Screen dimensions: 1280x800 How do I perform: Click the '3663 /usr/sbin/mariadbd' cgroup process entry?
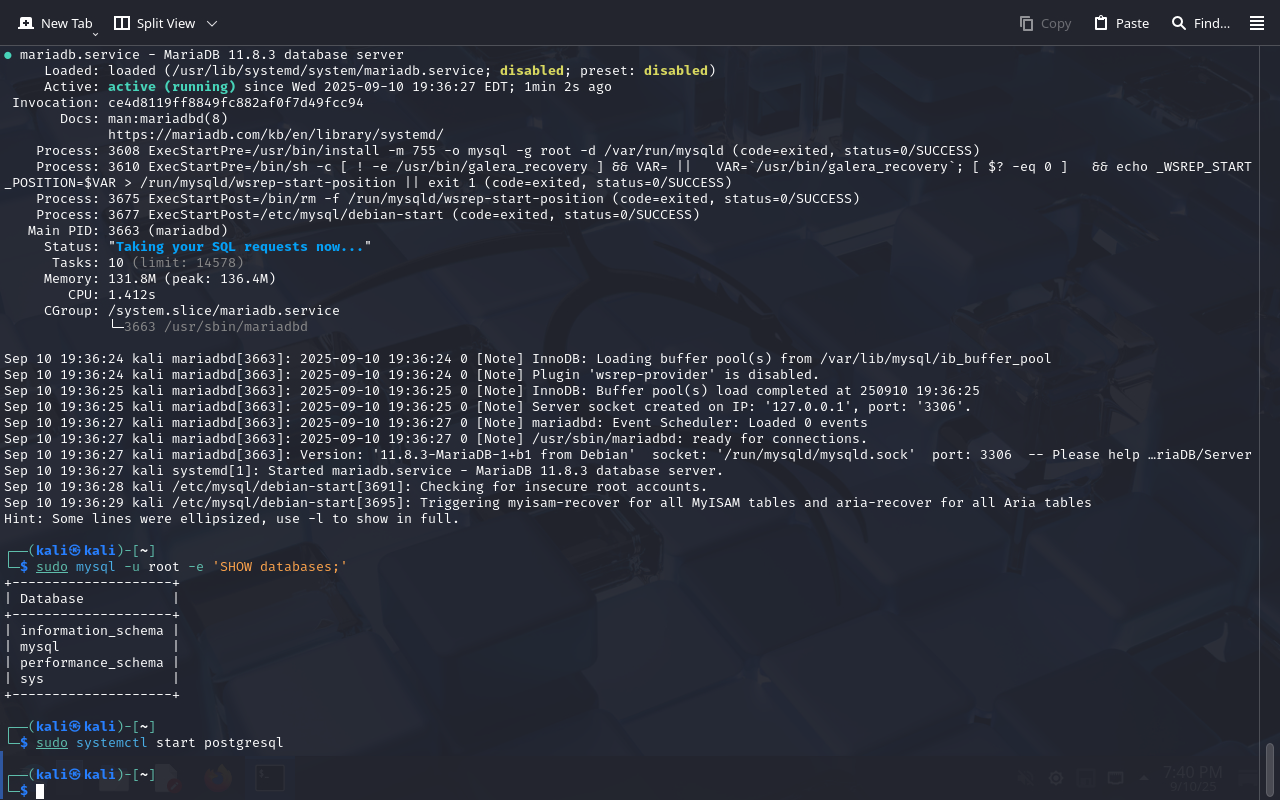216,327
